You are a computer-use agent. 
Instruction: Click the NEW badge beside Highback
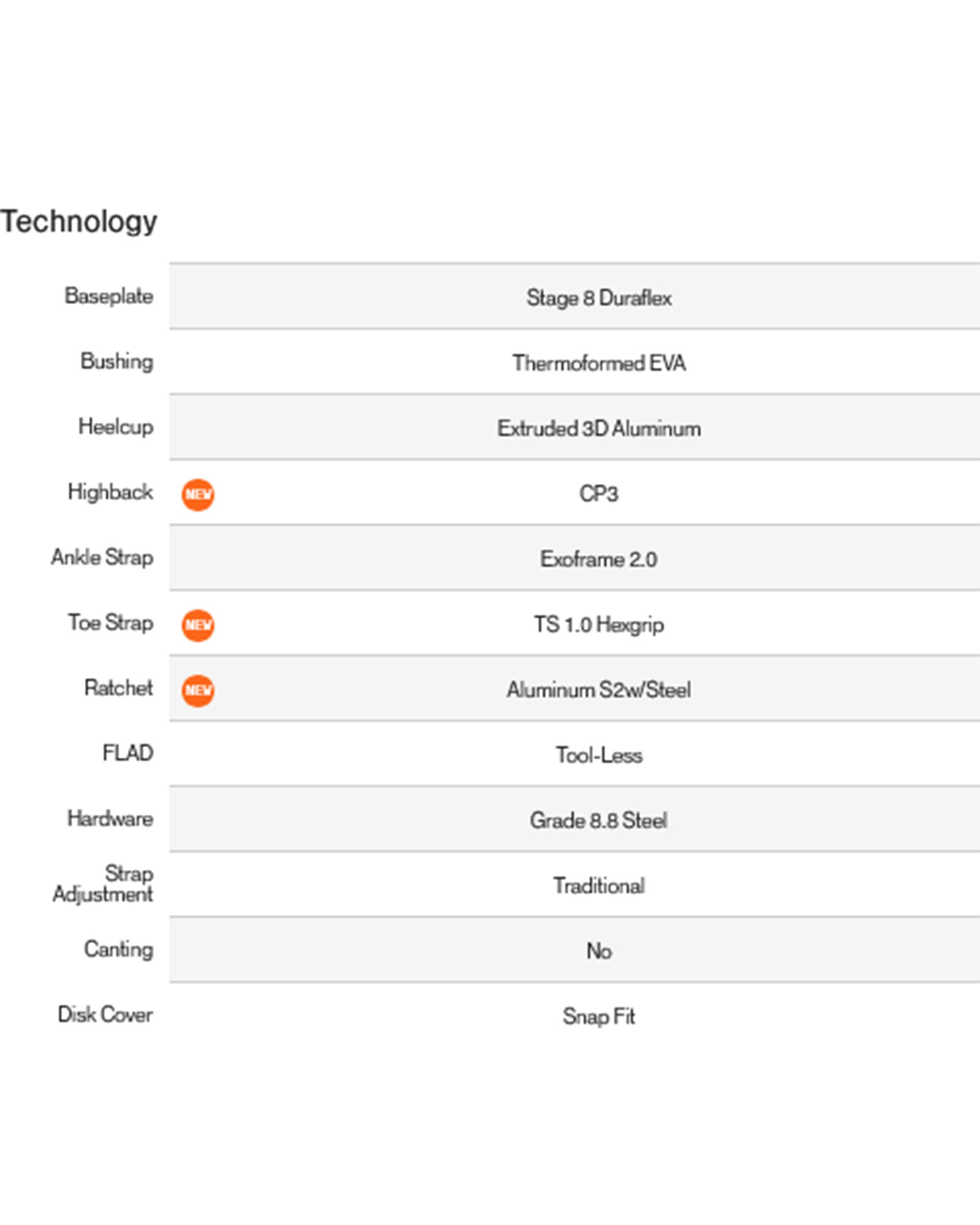pyautogui.click(x=198, y=494)
